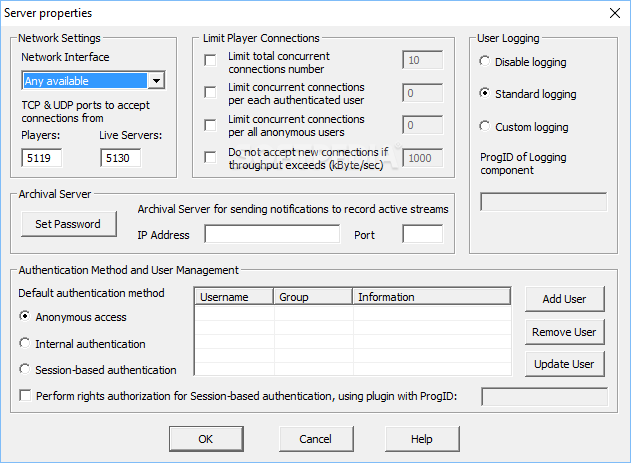Click the Remove User button
Image resolution: width=631 pixels, height=463 pixels.
tap(565, 332)
